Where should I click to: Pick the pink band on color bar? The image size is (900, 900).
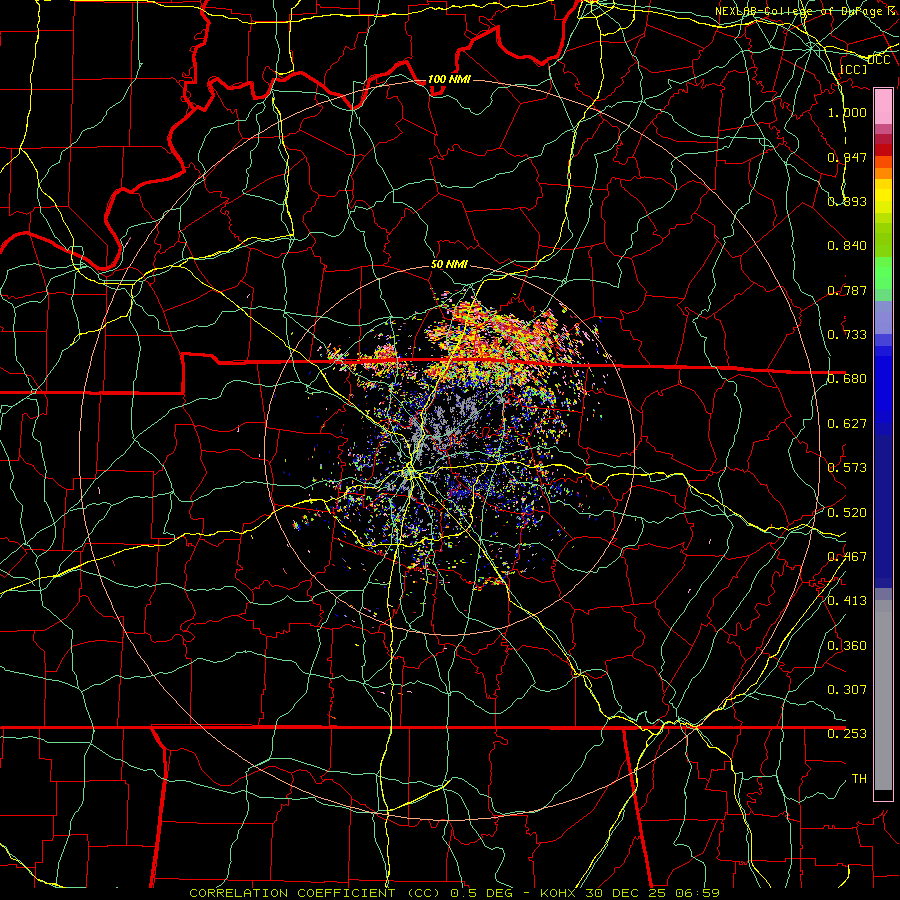point(883,106)
